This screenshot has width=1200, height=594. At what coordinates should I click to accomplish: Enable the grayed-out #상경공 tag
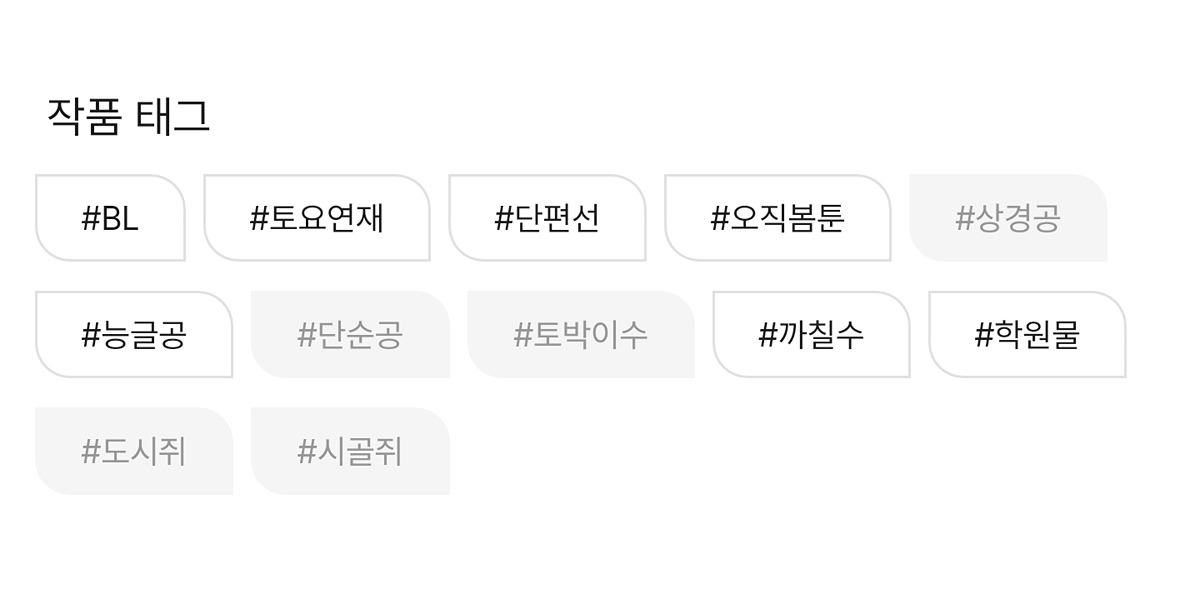(x=1008, y=218)
